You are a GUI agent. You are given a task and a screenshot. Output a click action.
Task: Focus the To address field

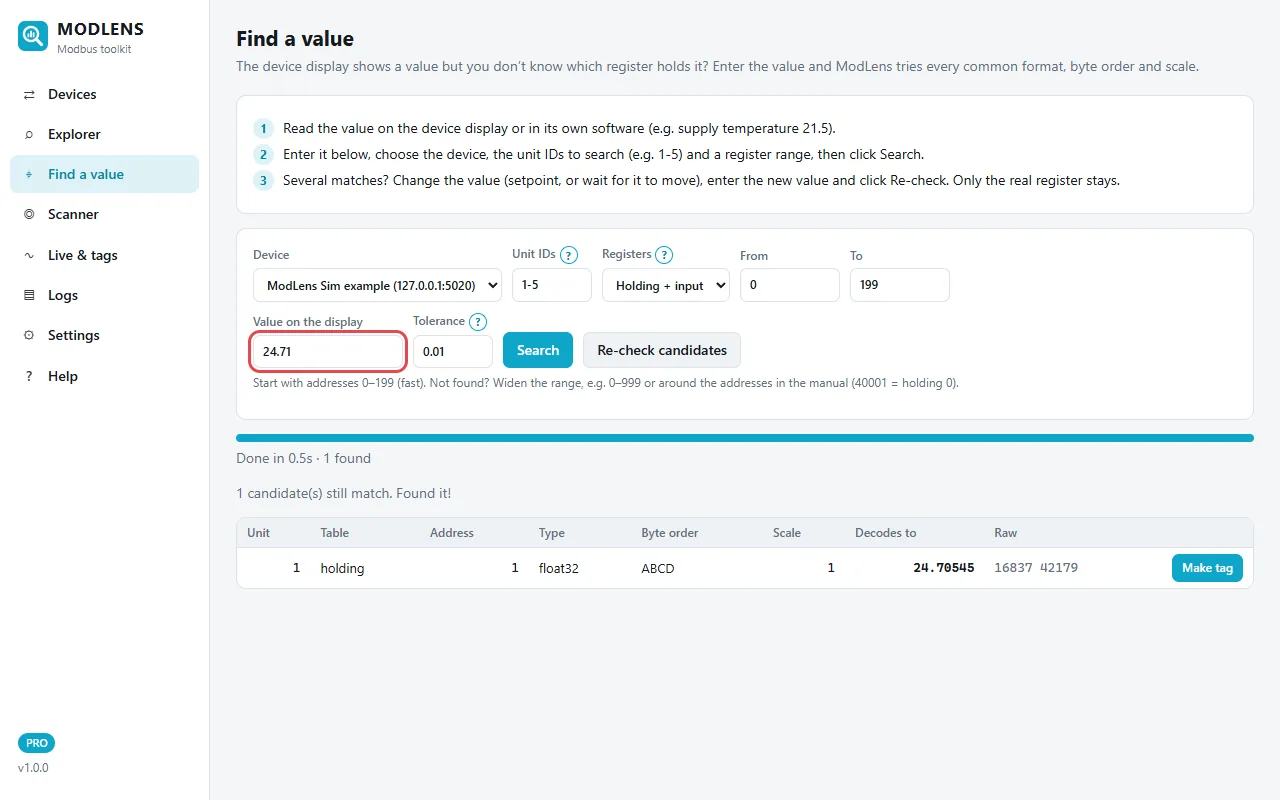(900, 285)
